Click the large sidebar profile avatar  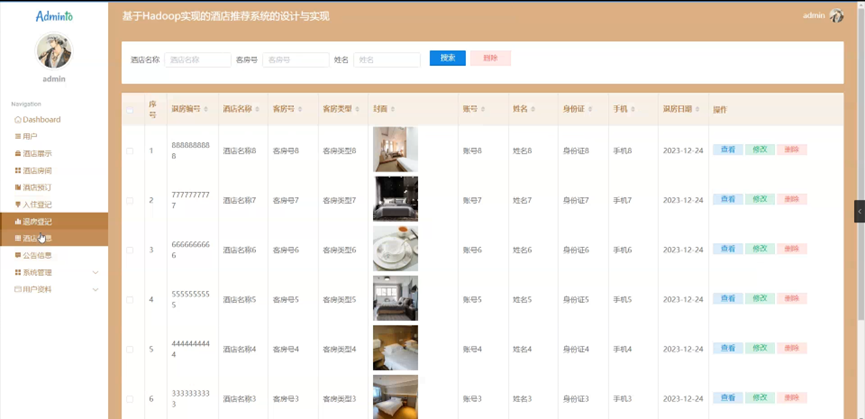(54, 50)
